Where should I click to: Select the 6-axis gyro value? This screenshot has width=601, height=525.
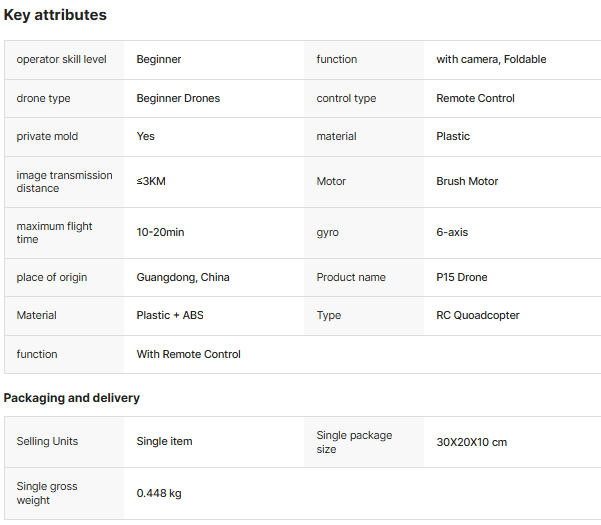pos(452,232)
